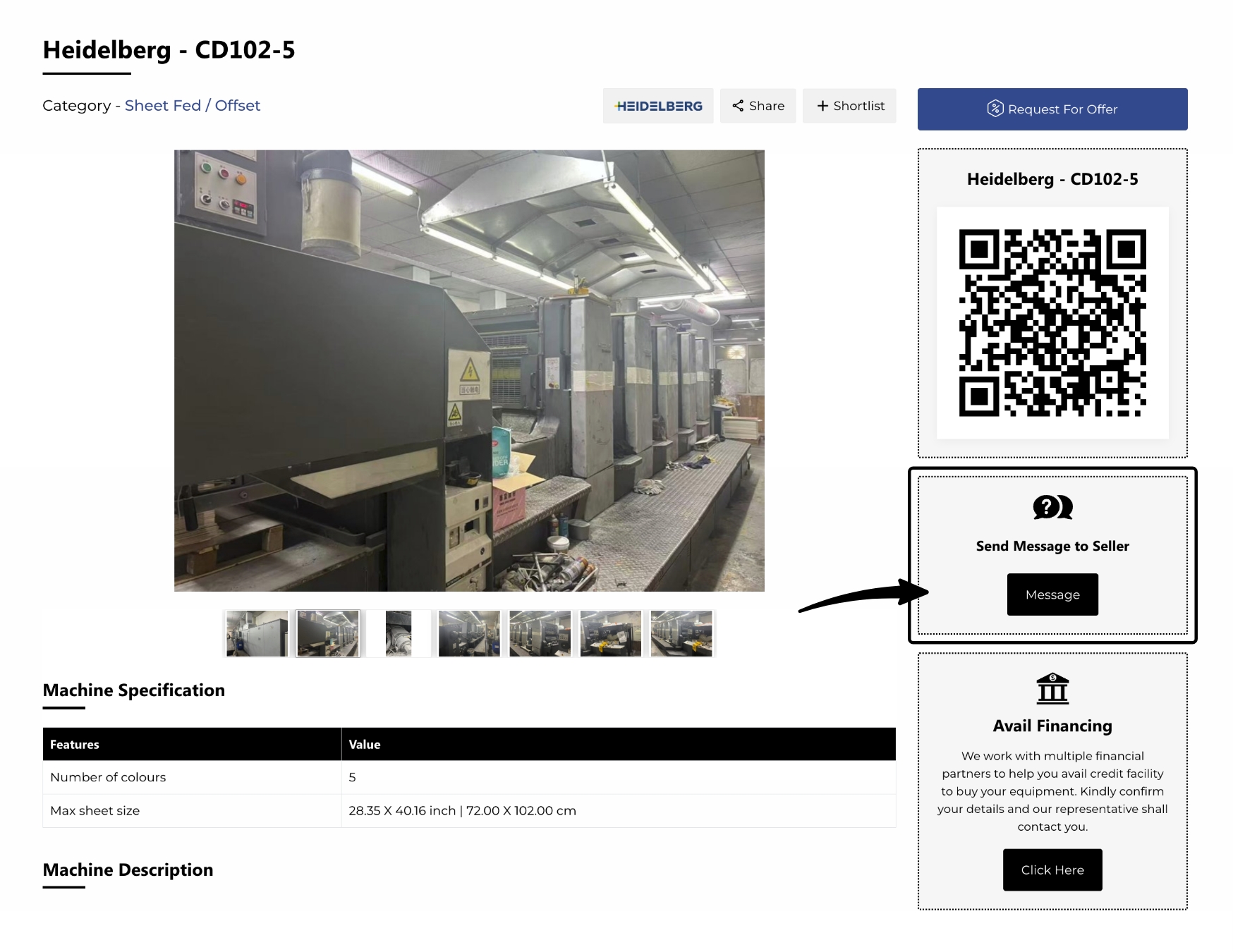Click the Request For Offer button text
The width and height of the screenshot is (1233, 952).
(x=1063, y=109)
